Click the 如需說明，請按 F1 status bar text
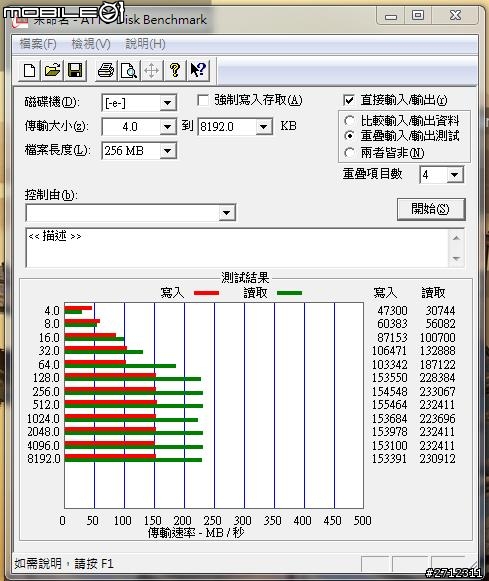489x581 pixels. tap(64, 564)
